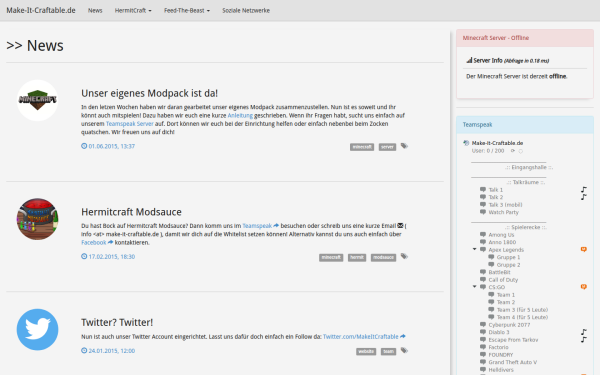This screenshot has width=600, height=375.
Task: Click the Twitter bird logo image
Action: 38,329
